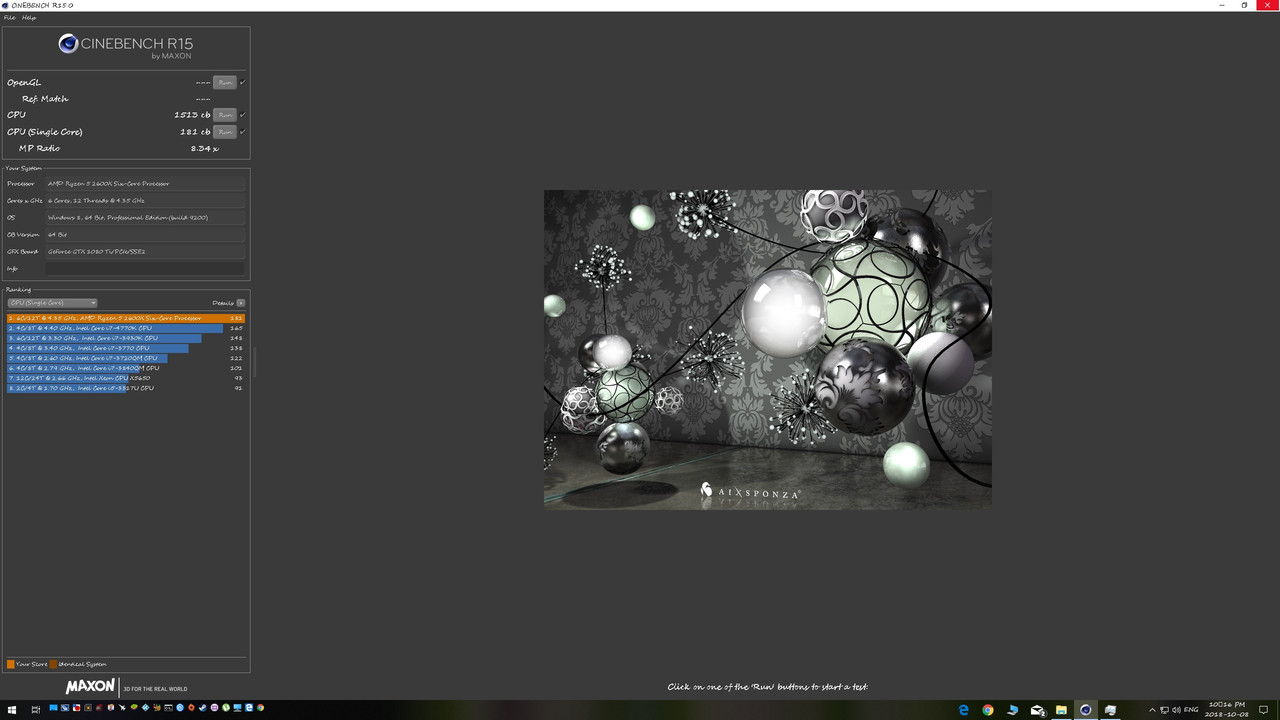Open File Explorer from the taskbar
Viewport: 1280px width, 720px height.
pyautogui.click(x=1061, y=710)
